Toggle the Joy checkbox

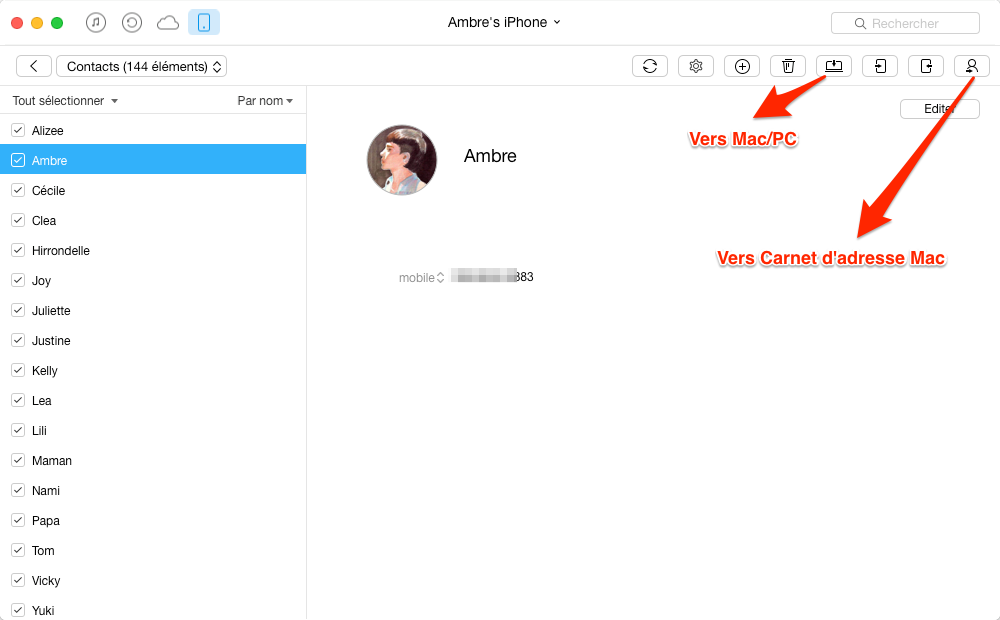tap(18, 280)
